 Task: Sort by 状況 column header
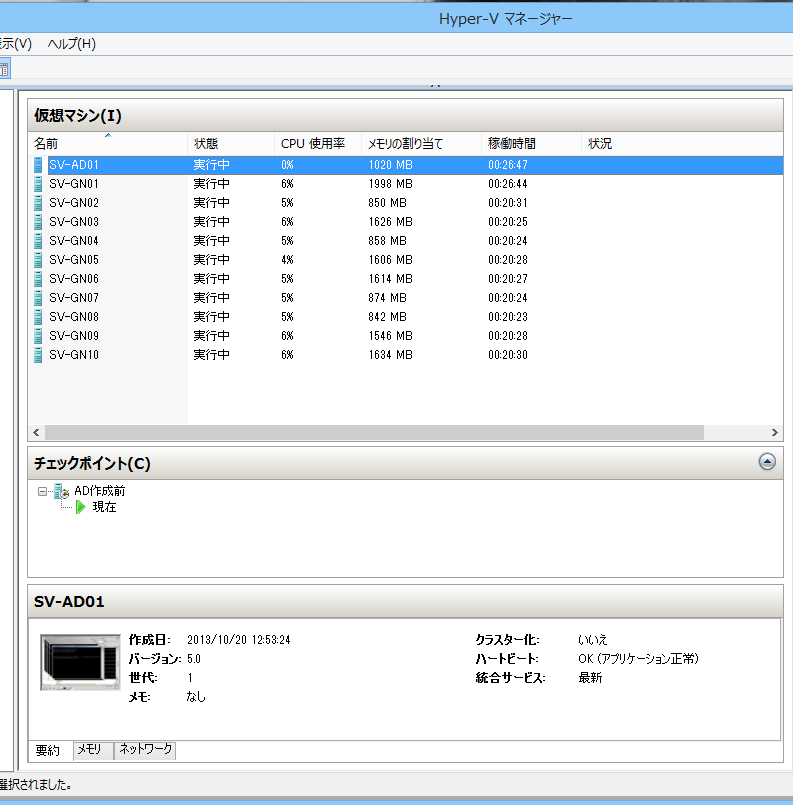pos(682,144)
